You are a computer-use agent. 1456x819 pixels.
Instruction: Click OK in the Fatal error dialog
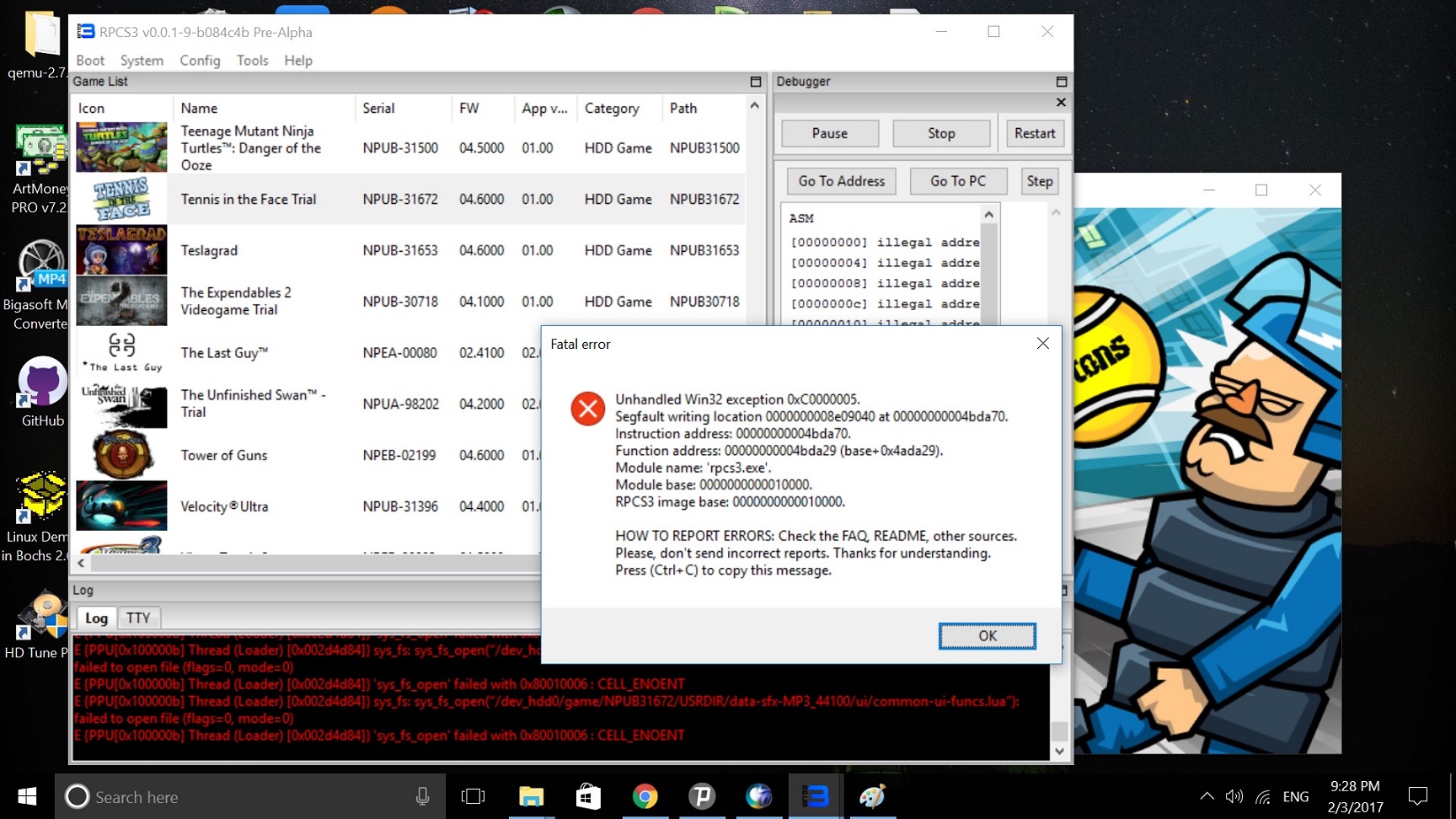tap(987, 636)
